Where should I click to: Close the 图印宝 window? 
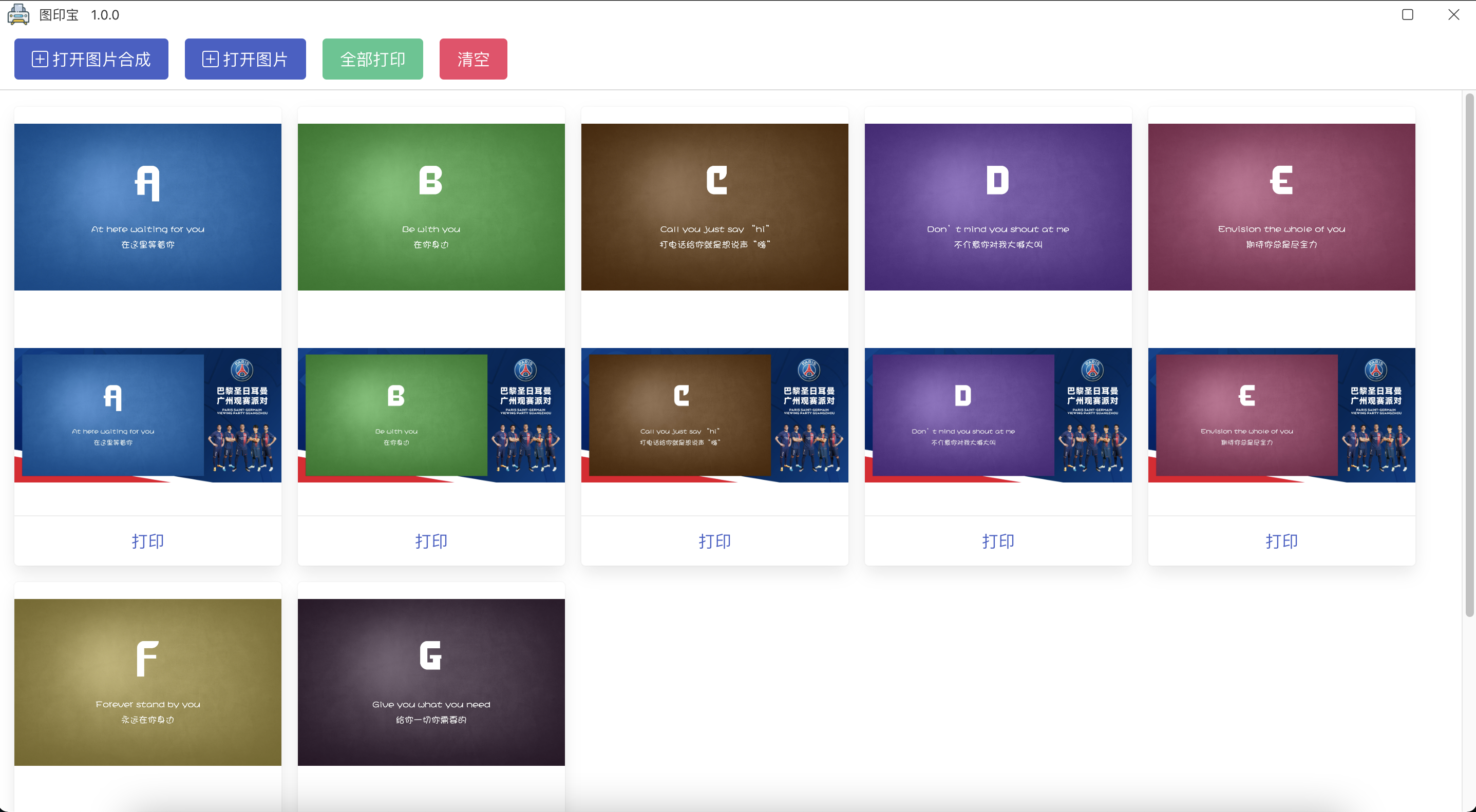pyautogui.click(x=1453, y=14)
